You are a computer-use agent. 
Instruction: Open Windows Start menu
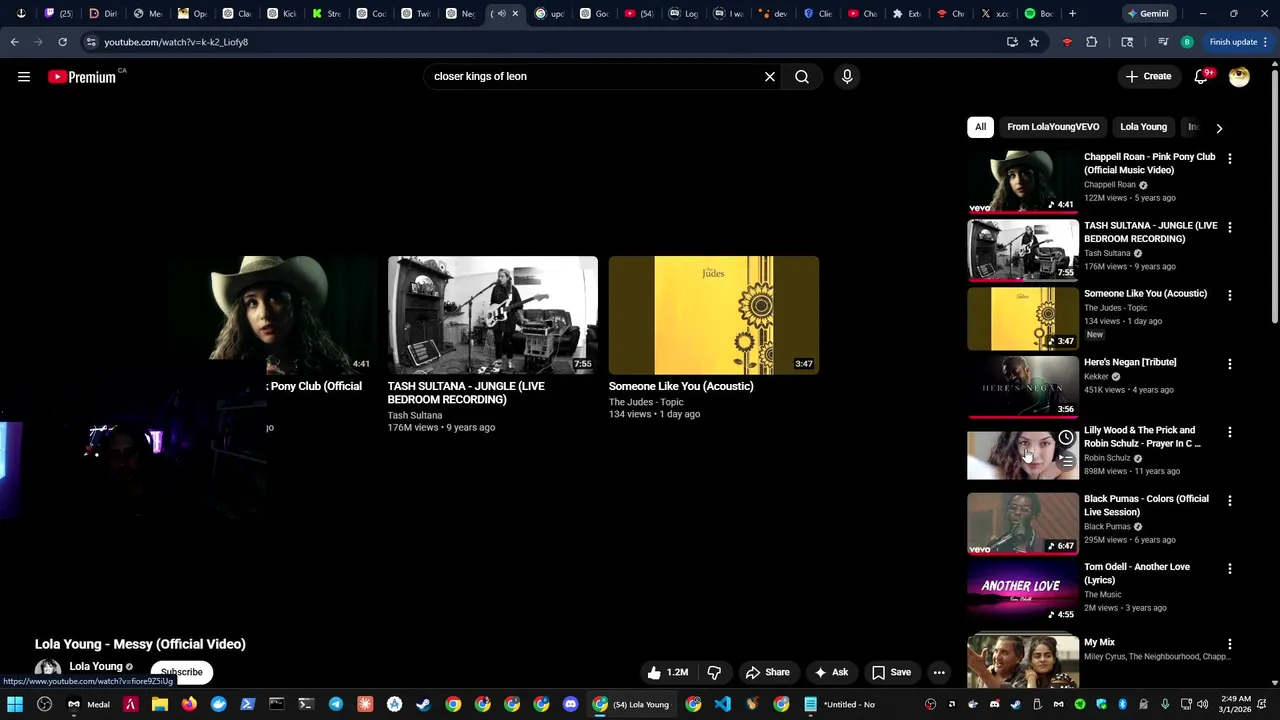(x=15, y=704)
